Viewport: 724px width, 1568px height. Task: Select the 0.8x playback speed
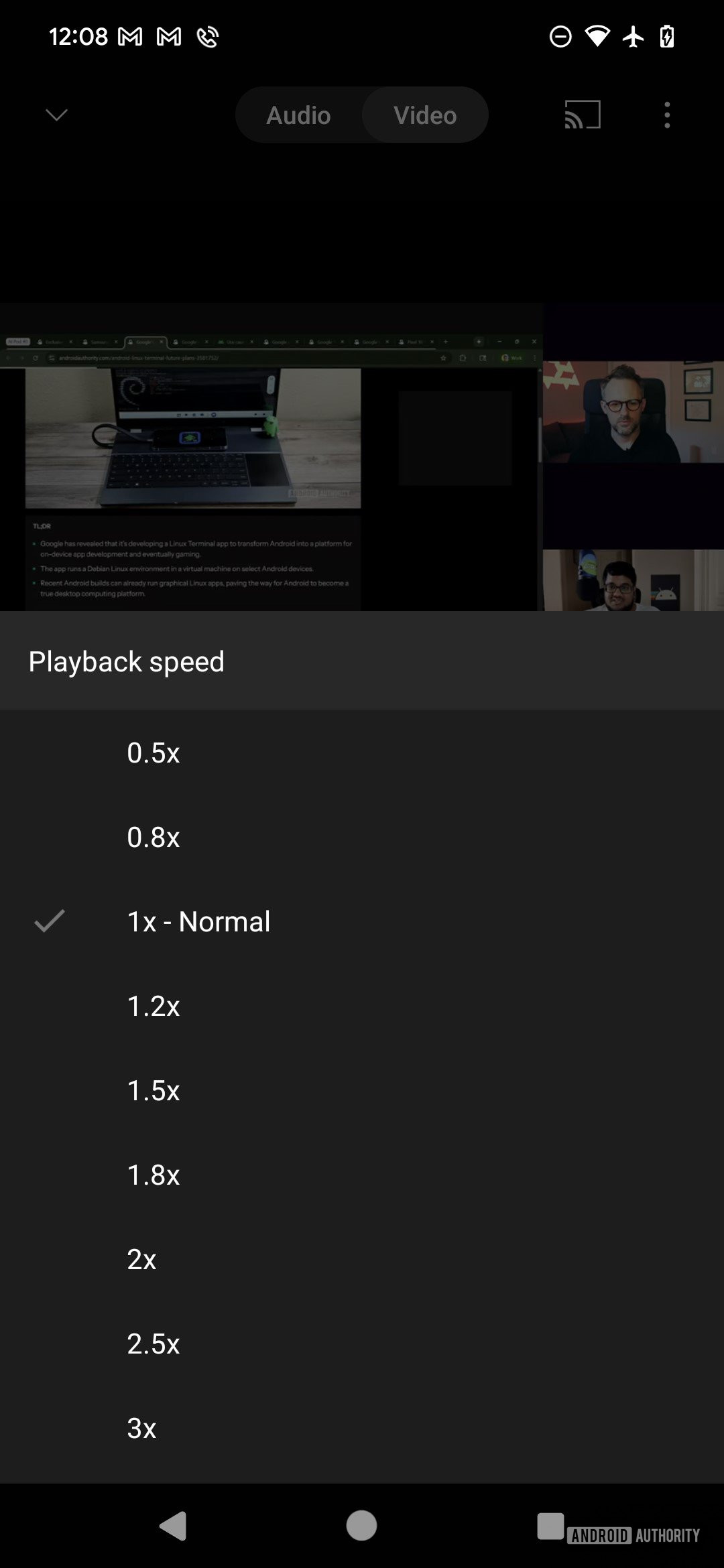click(x=362, y=837)
